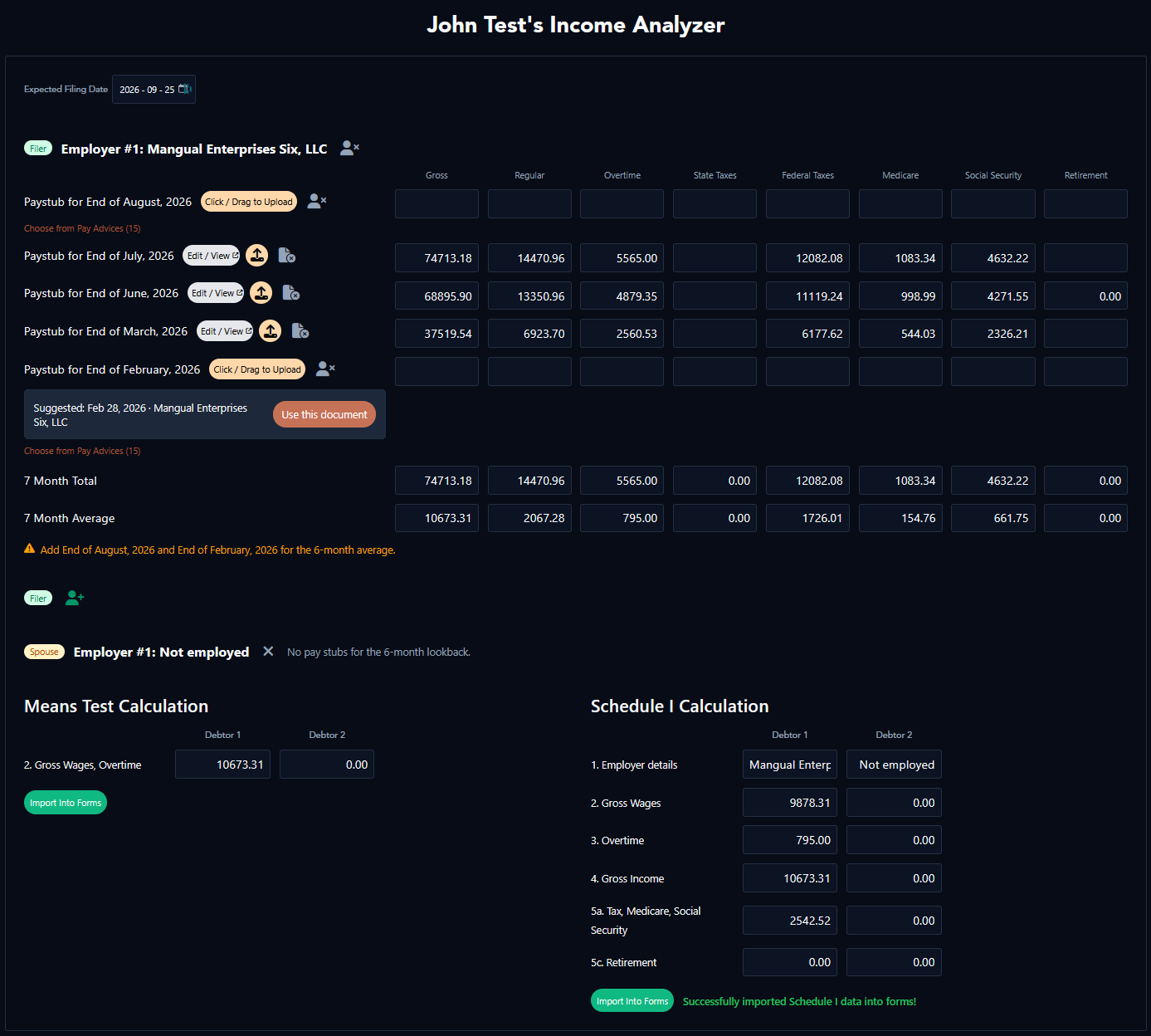
Task: Click June Medicare field 998.99
Action: [x=900, y=296]
